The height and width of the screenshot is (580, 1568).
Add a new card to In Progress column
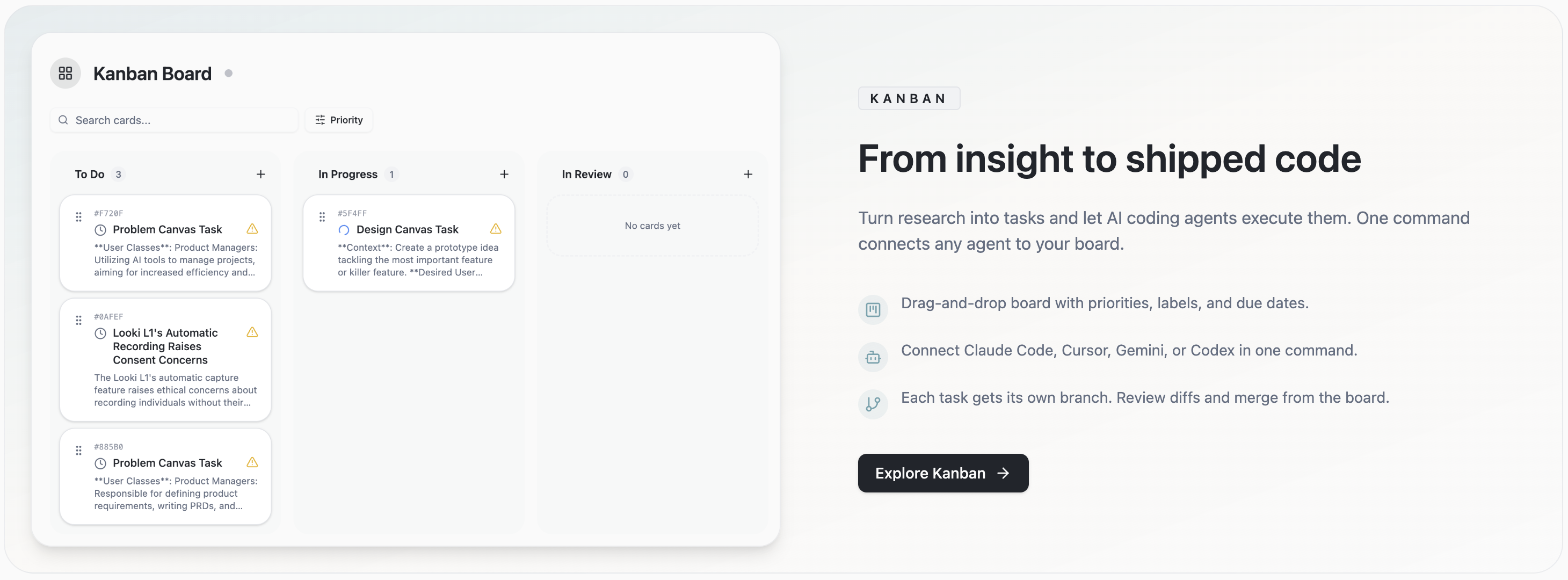pyautogui.click(x=504, y=174)
